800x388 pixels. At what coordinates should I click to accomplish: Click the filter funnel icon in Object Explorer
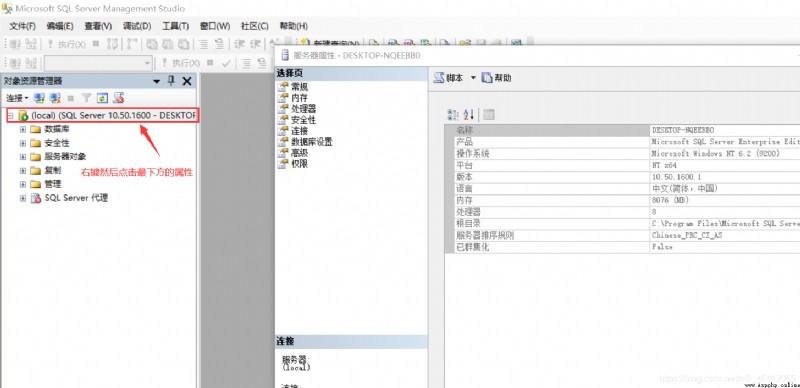[x=87, y=98]
